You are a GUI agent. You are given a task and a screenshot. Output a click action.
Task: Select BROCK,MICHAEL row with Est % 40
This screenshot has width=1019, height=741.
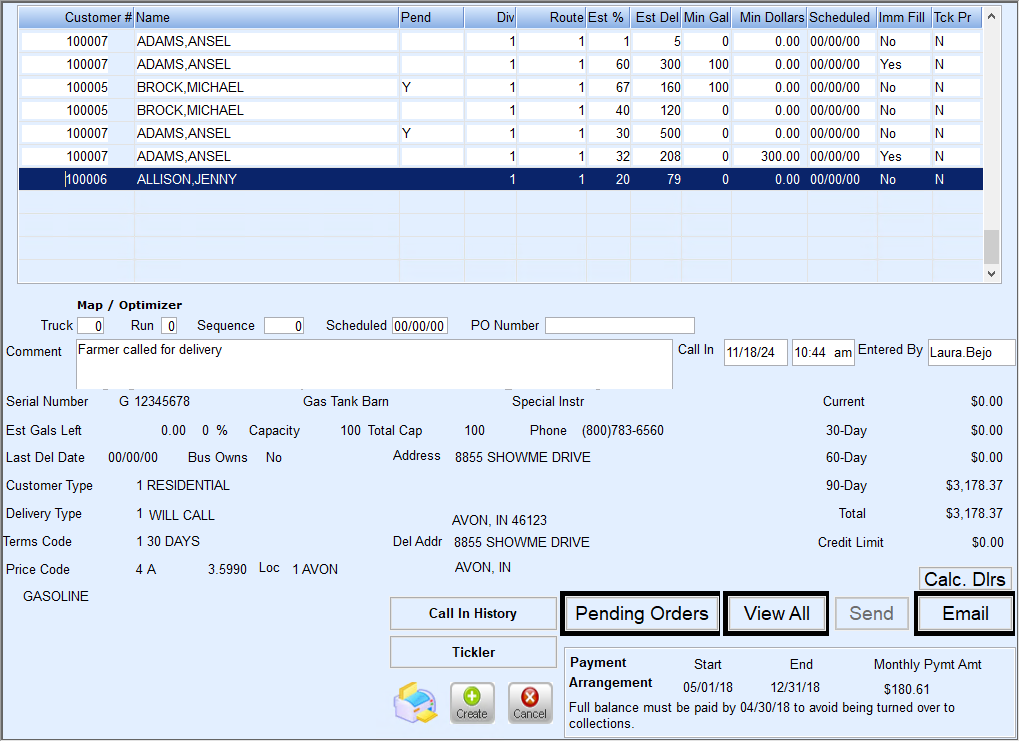tap(500, 110)
